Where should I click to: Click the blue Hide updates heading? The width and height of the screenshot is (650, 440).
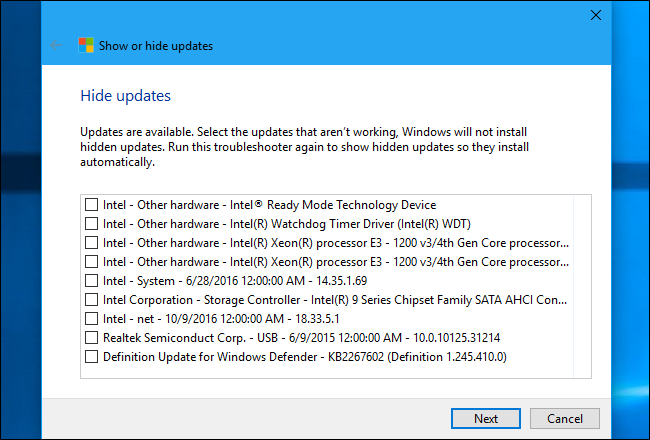click(125, 96)
